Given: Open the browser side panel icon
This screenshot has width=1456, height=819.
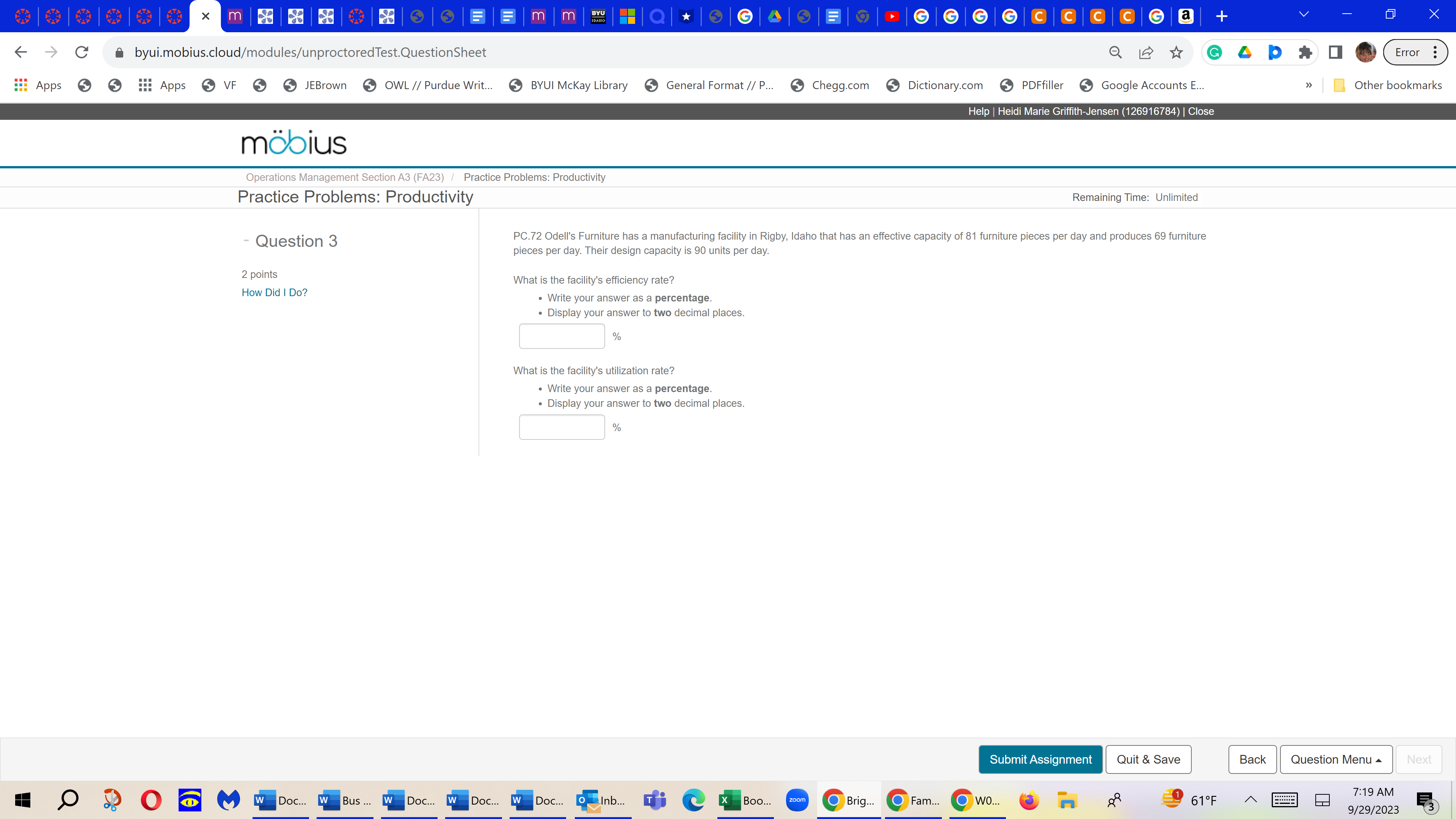Looking at the screenshot, I should point(1335,52).
